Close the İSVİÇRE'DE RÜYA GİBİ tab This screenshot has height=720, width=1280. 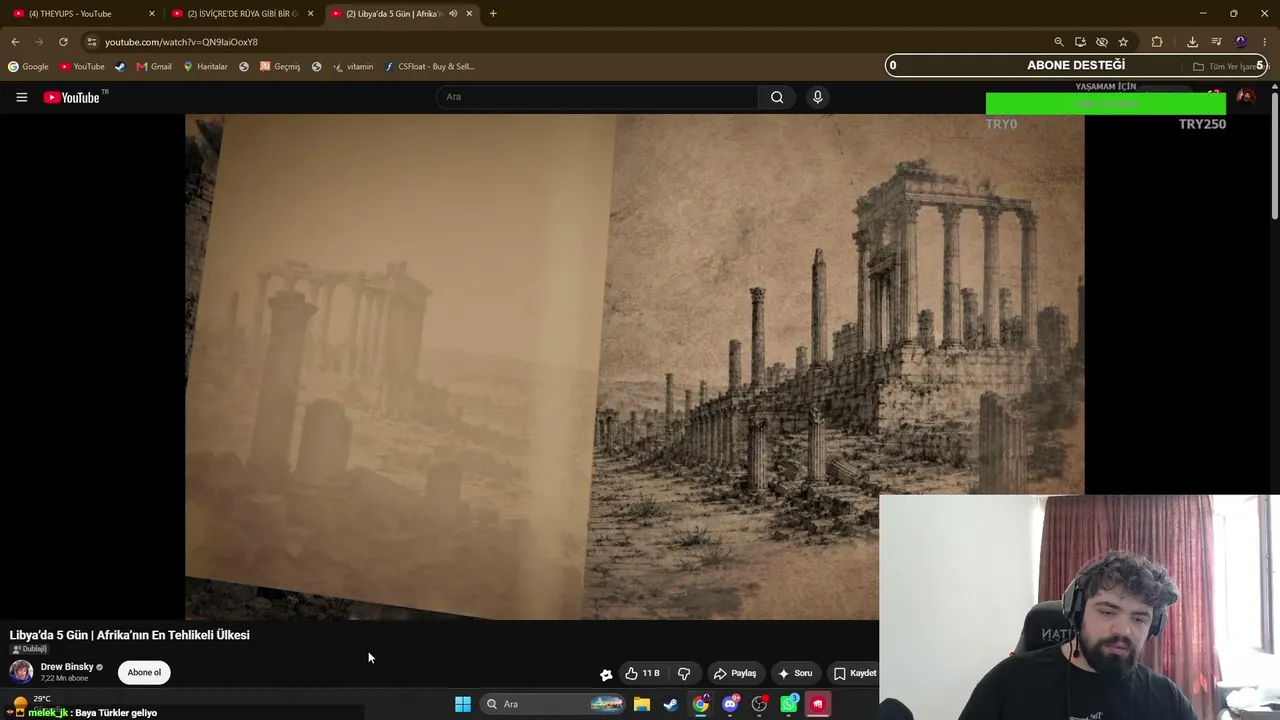pos(310,14)
